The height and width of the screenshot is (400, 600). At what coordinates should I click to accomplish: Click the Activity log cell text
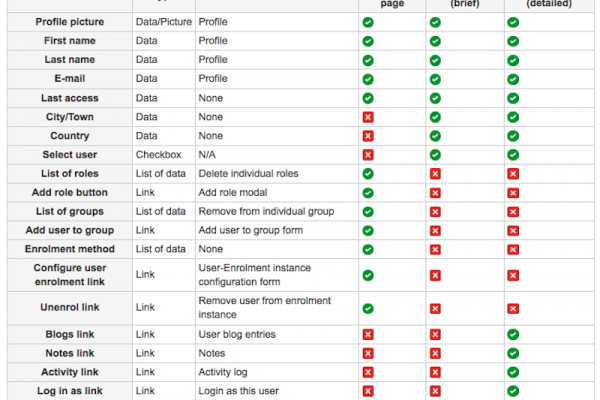click(x=223, y=372)
